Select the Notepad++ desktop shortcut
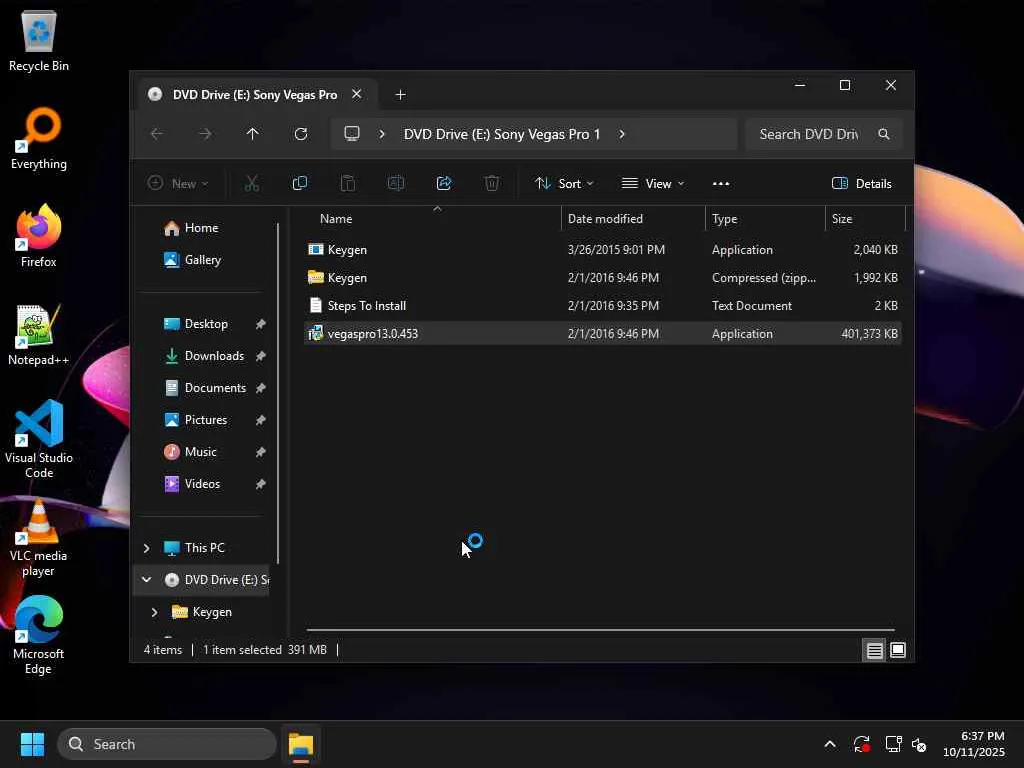The width and height of the screenshot is (1024, 768). click(39, 334)
